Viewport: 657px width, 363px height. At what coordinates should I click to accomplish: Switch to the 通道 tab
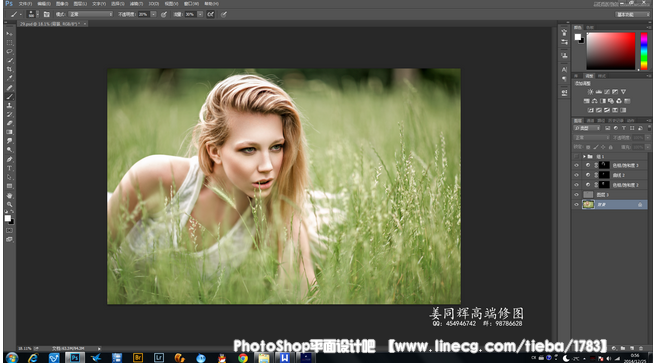point(590,120)
